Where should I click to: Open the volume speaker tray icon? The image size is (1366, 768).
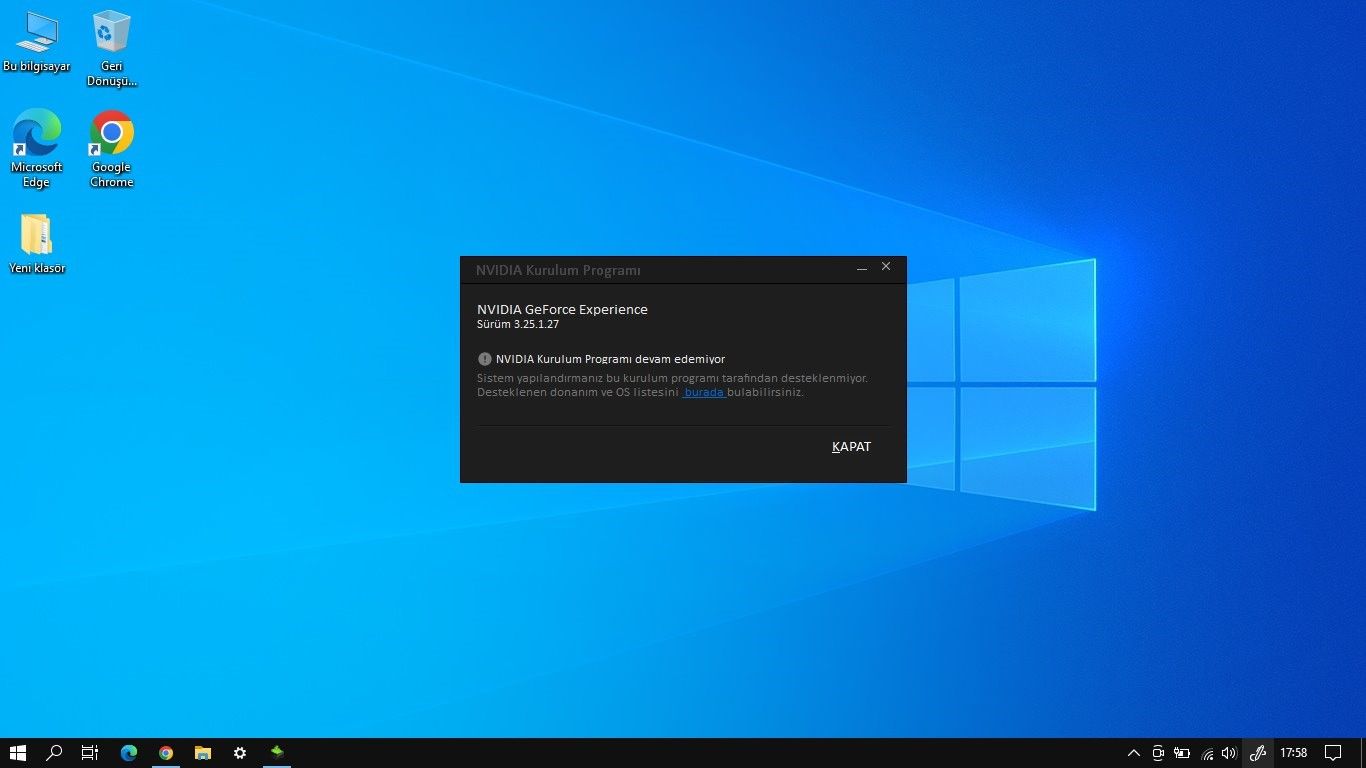1229,753
